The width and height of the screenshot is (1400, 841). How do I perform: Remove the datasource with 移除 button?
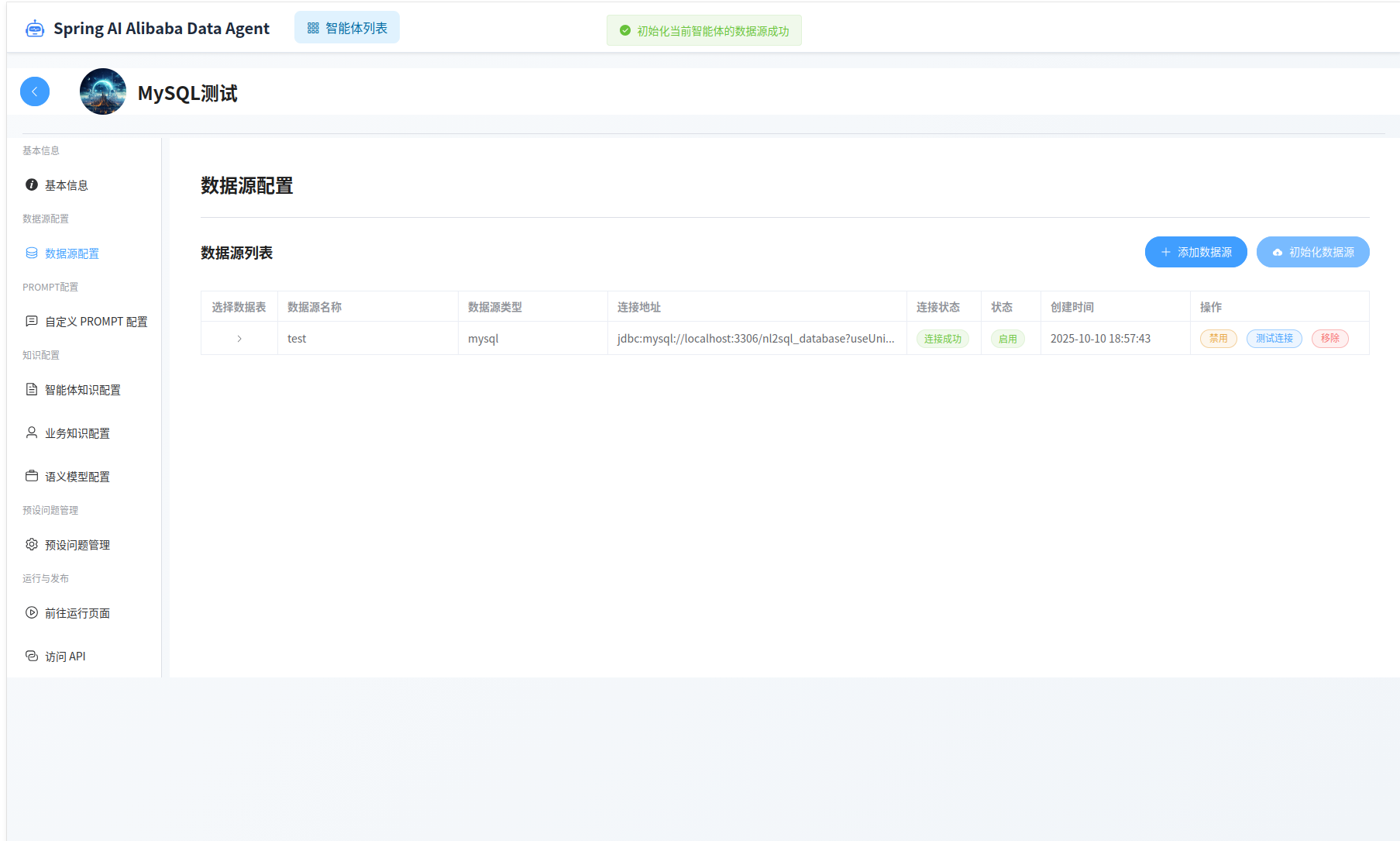point(1329,339)
